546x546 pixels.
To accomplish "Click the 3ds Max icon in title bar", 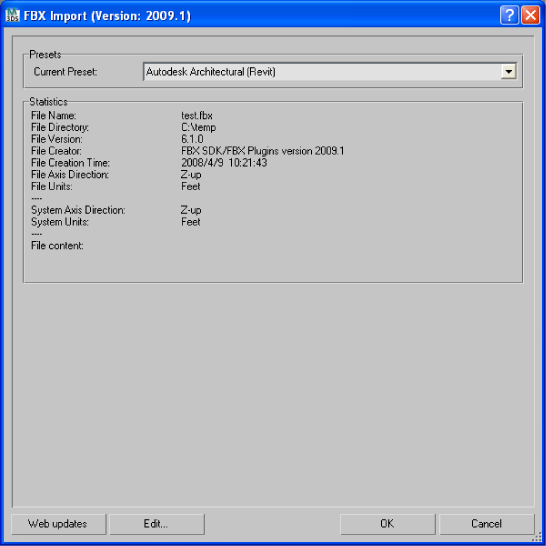I will click(13, 15).
